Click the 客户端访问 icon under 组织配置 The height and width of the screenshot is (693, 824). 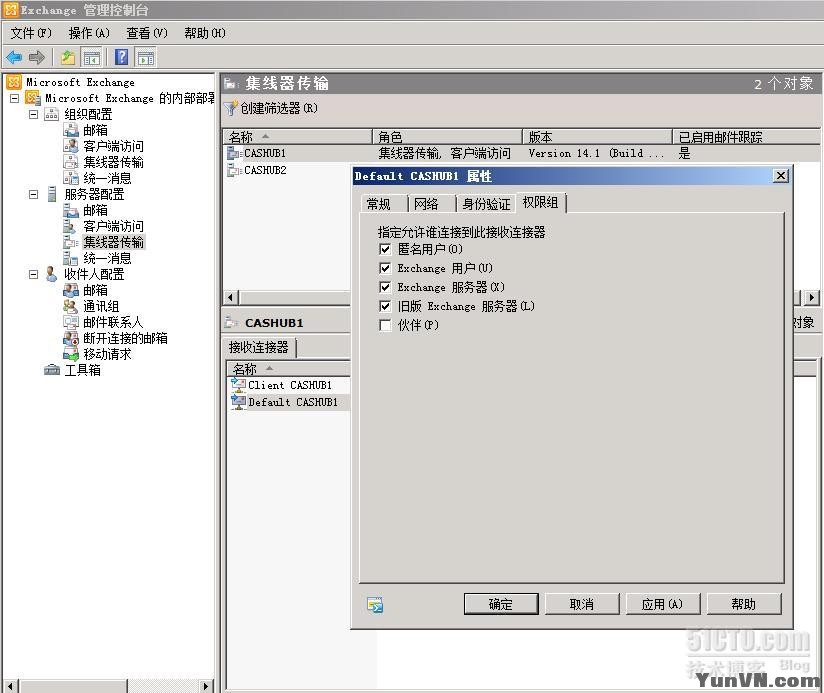[70, 146]
